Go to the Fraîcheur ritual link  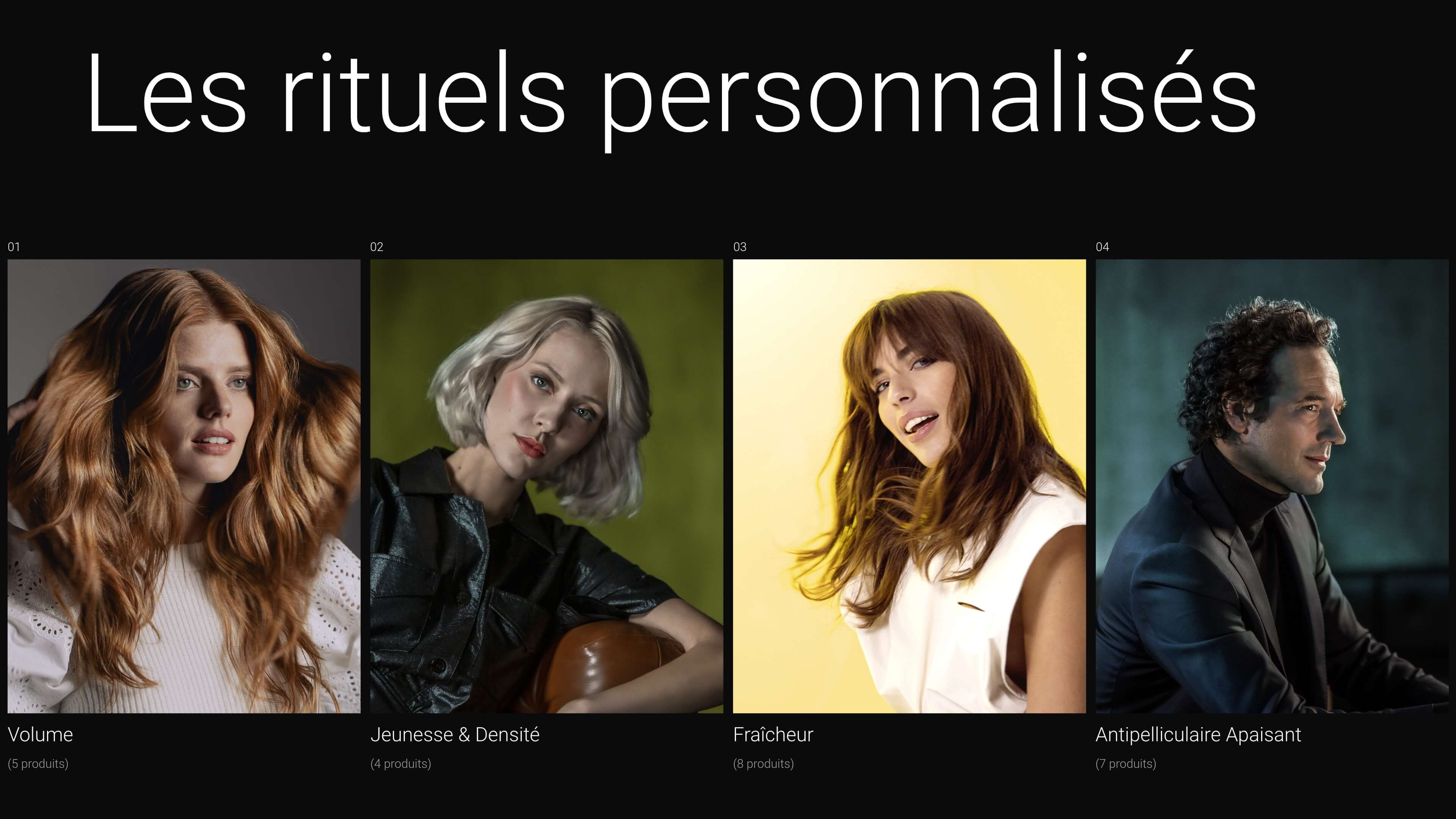773,735
